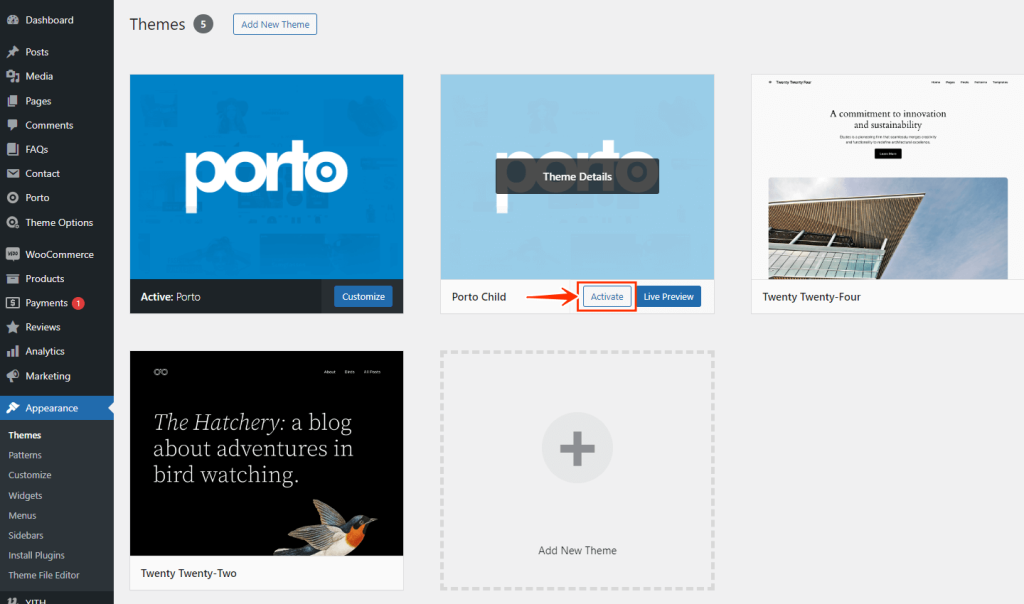Click the Porto active theme thumbnail

point(266,177)
